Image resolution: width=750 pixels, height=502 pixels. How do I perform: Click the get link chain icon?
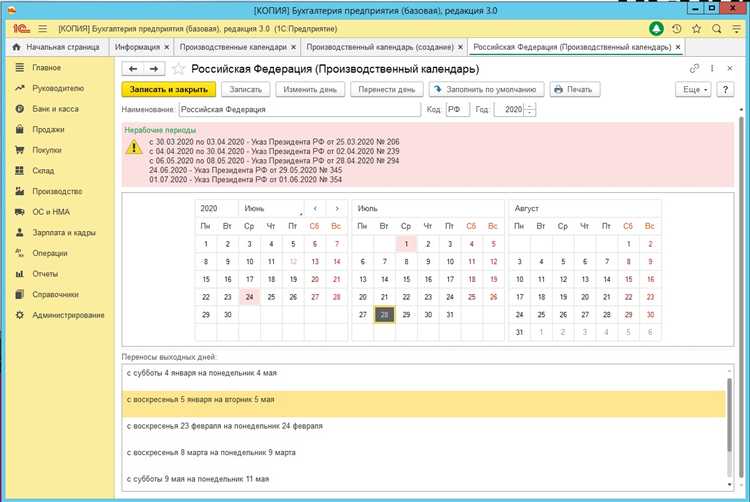694,69
